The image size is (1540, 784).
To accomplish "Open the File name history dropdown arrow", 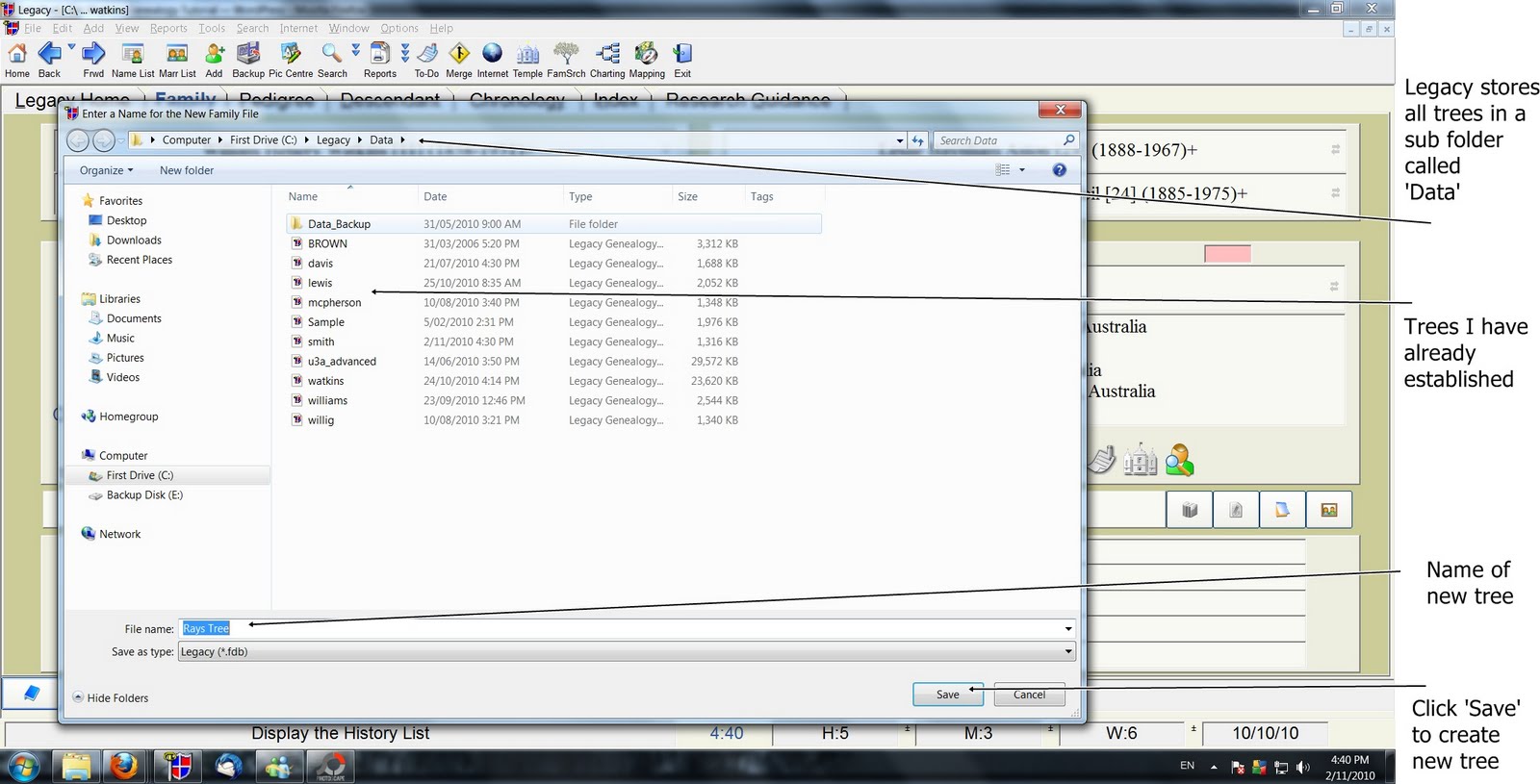I will point(1068,629).
